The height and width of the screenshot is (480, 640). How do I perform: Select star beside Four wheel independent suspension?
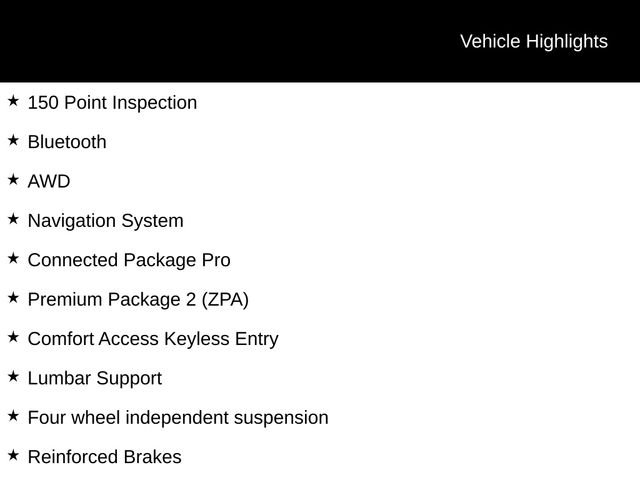coord(13,416)
